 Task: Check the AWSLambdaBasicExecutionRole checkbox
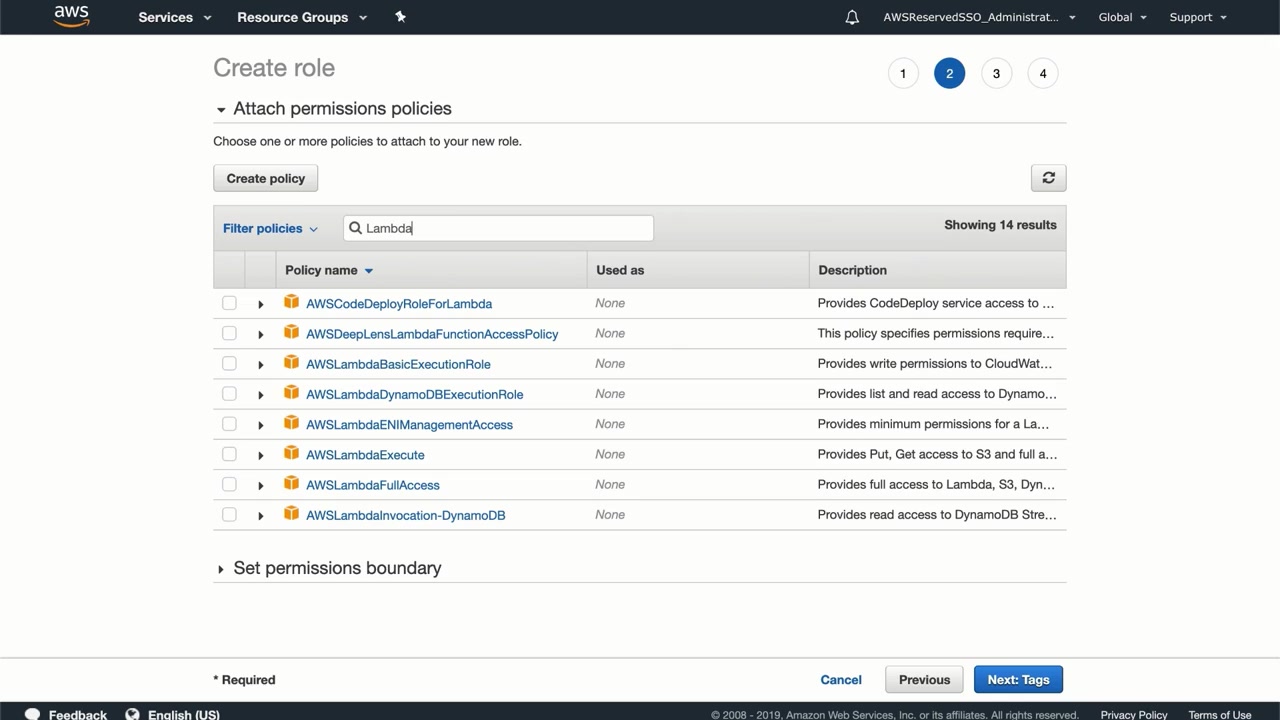229,364
